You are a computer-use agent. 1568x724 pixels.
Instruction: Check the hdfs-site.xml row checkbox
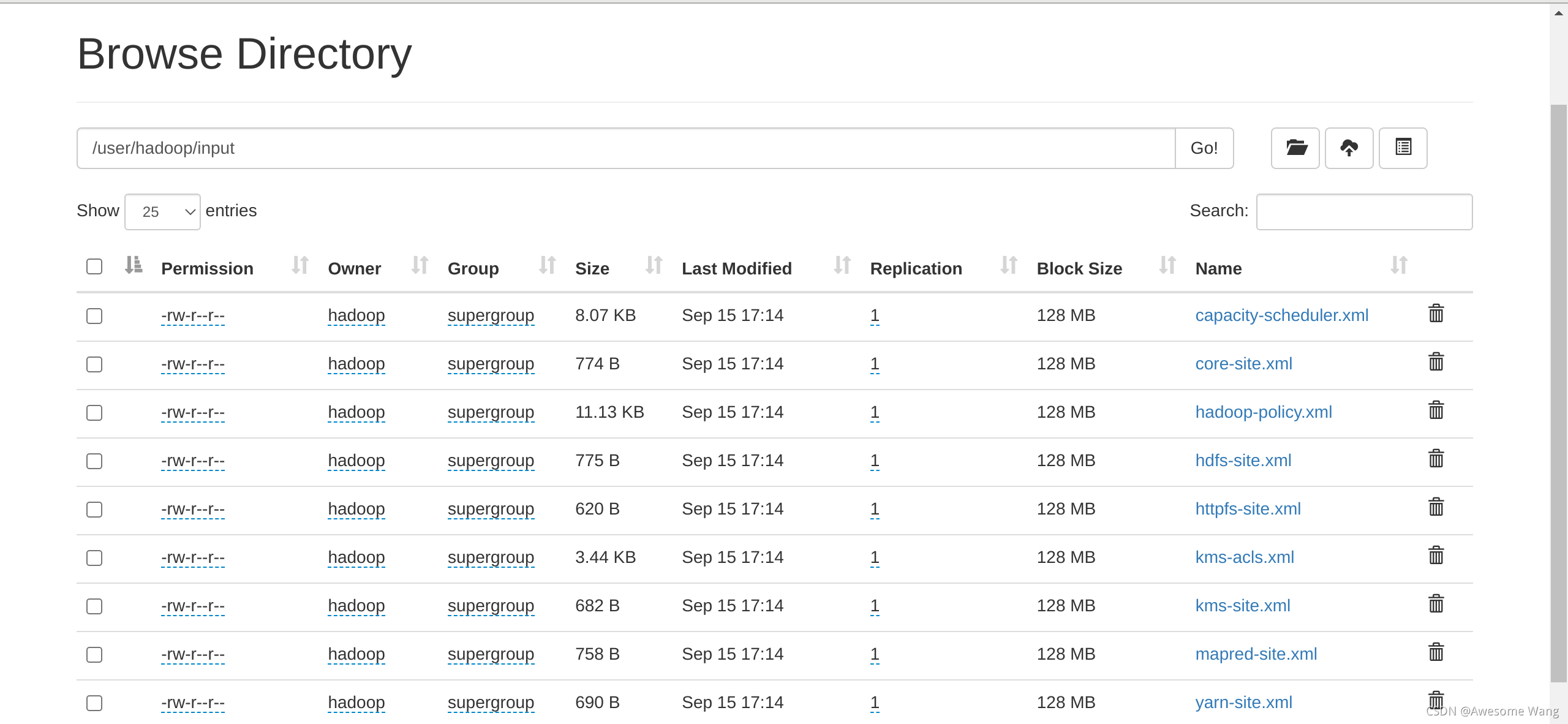(94, 461)
